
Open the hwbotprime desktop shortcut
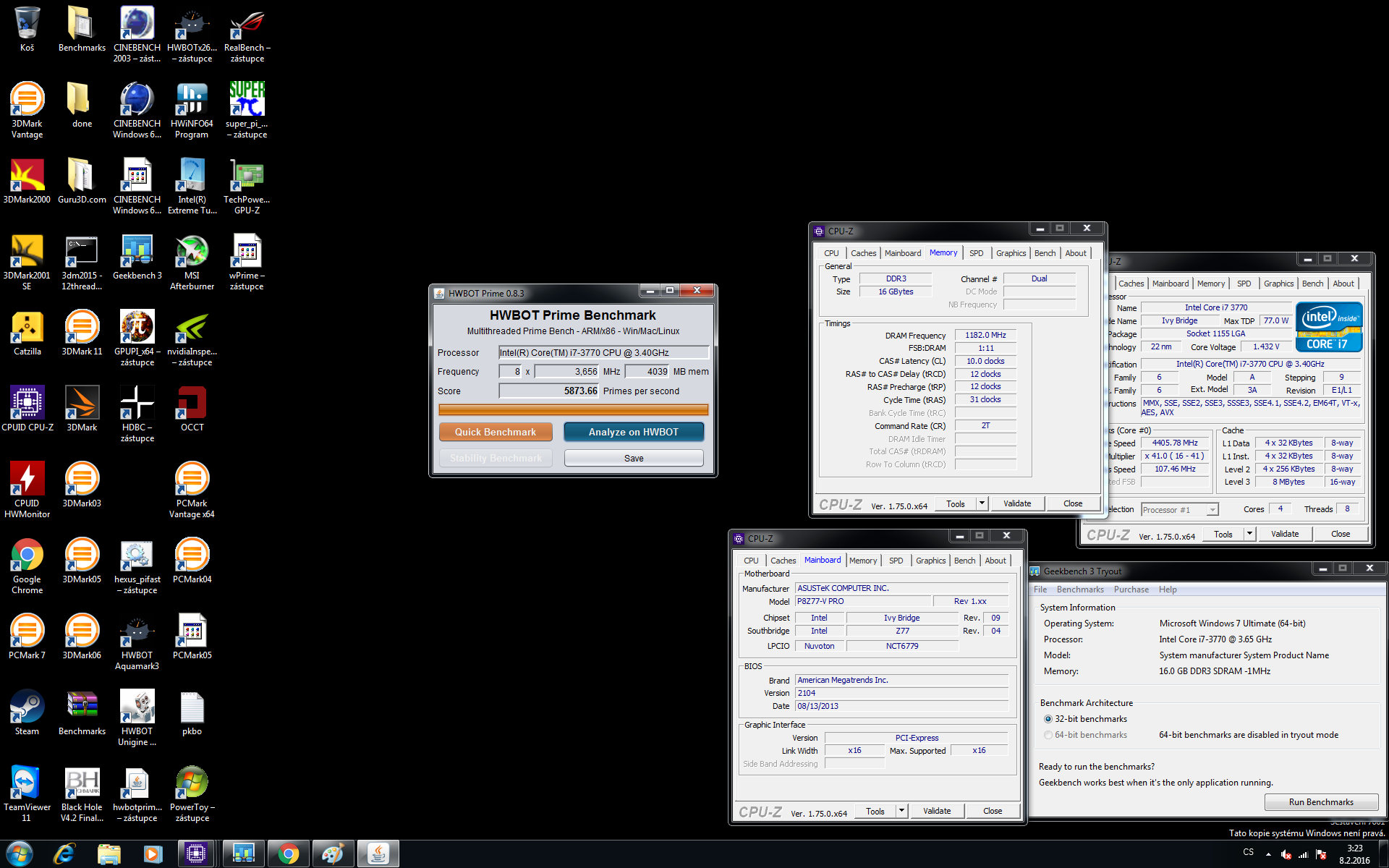click(137, 793)
